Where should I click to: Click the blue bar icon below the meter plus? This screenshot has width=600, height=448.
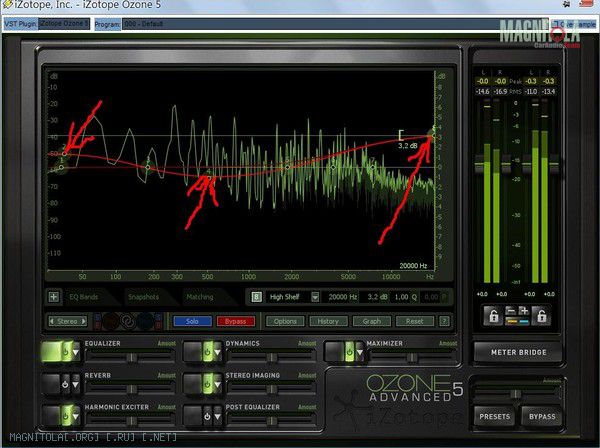click(523, 321)
